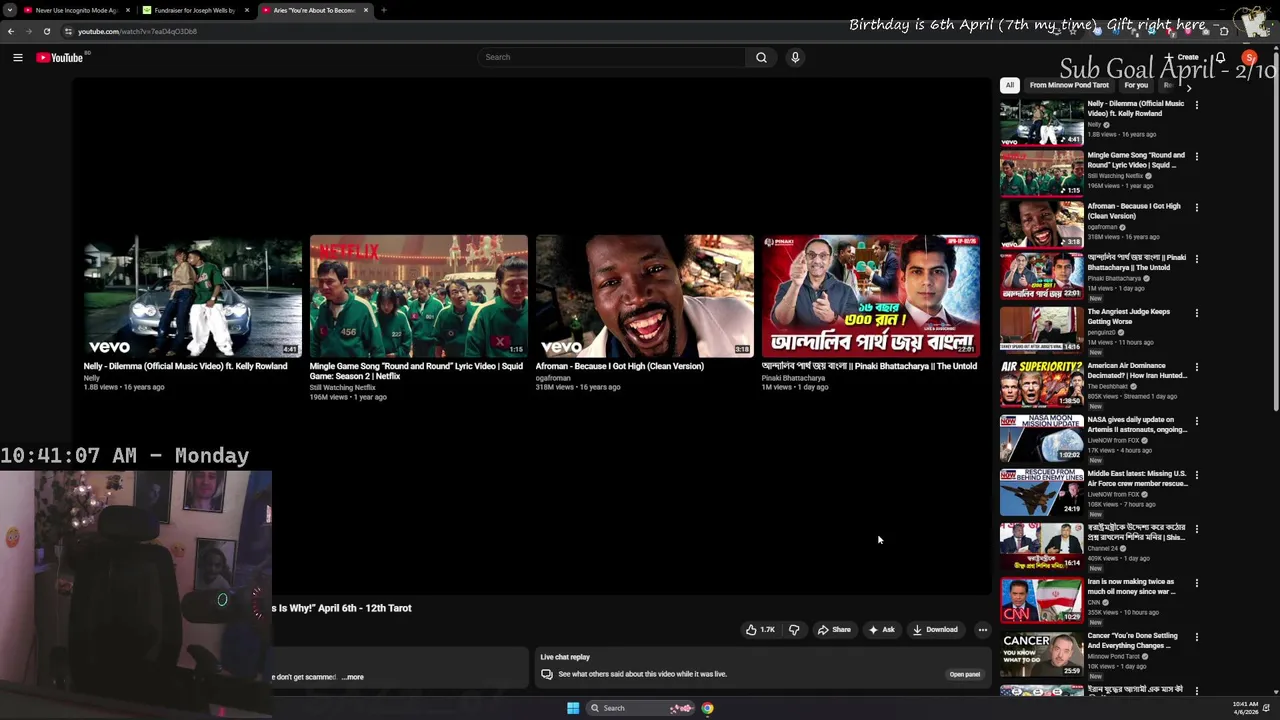The width and height of the screenshot is (1280, 720).
Task: Open Windows Start menu
Action: click(x=573, y=708)
